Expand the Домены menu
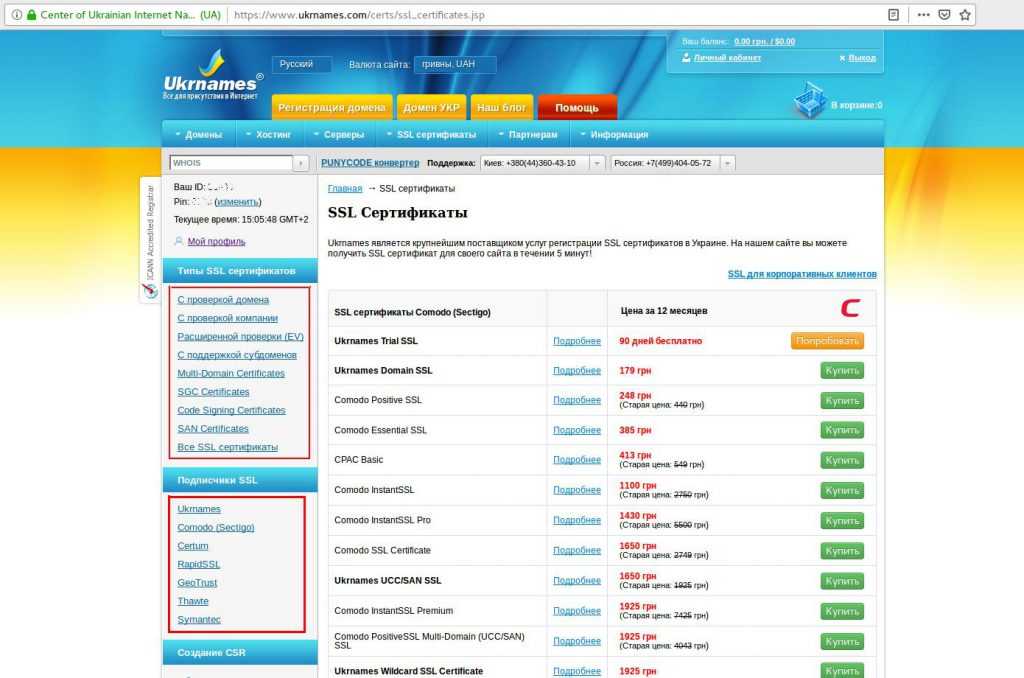The width and height of the screenshot is (1024, 678). (x=199, y=135)
